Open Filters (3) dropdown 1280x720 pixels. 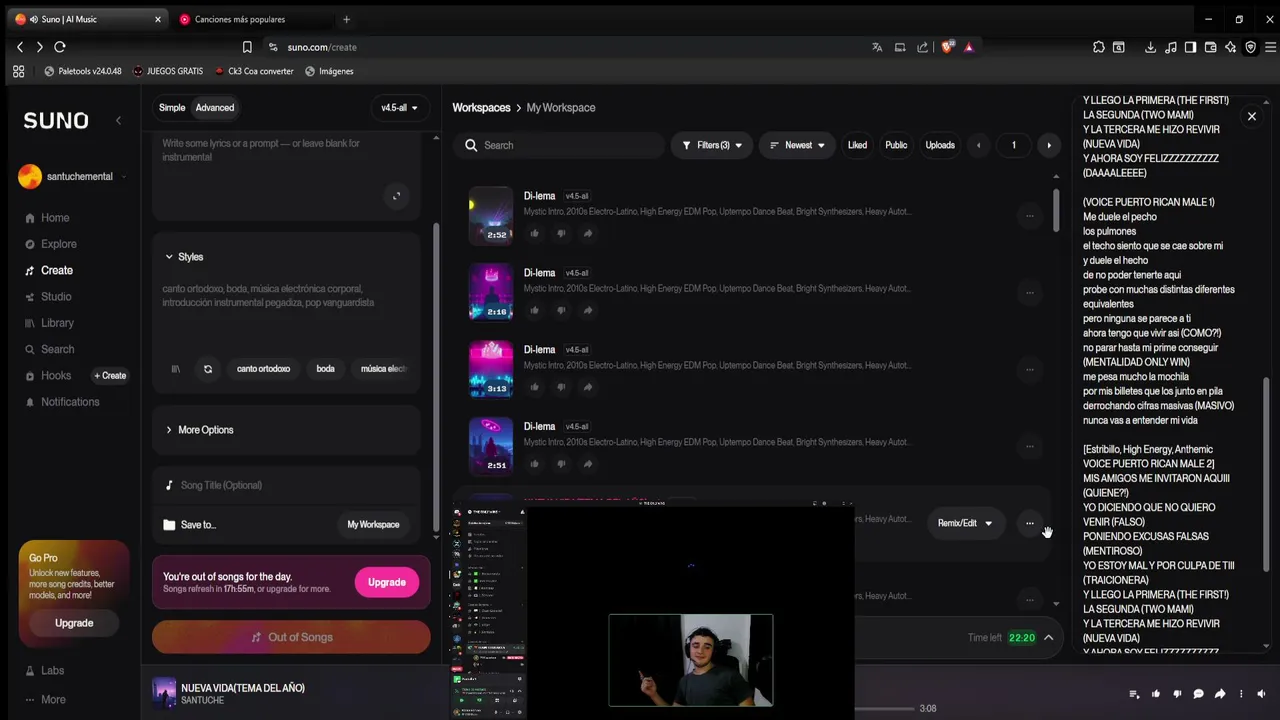712,145
